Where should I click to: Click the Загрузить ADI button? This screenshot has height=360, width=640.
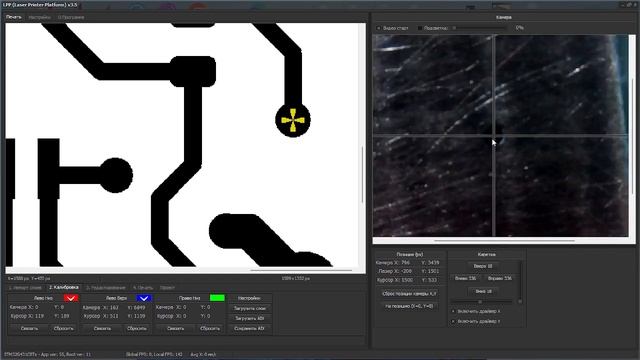[250, 318]
